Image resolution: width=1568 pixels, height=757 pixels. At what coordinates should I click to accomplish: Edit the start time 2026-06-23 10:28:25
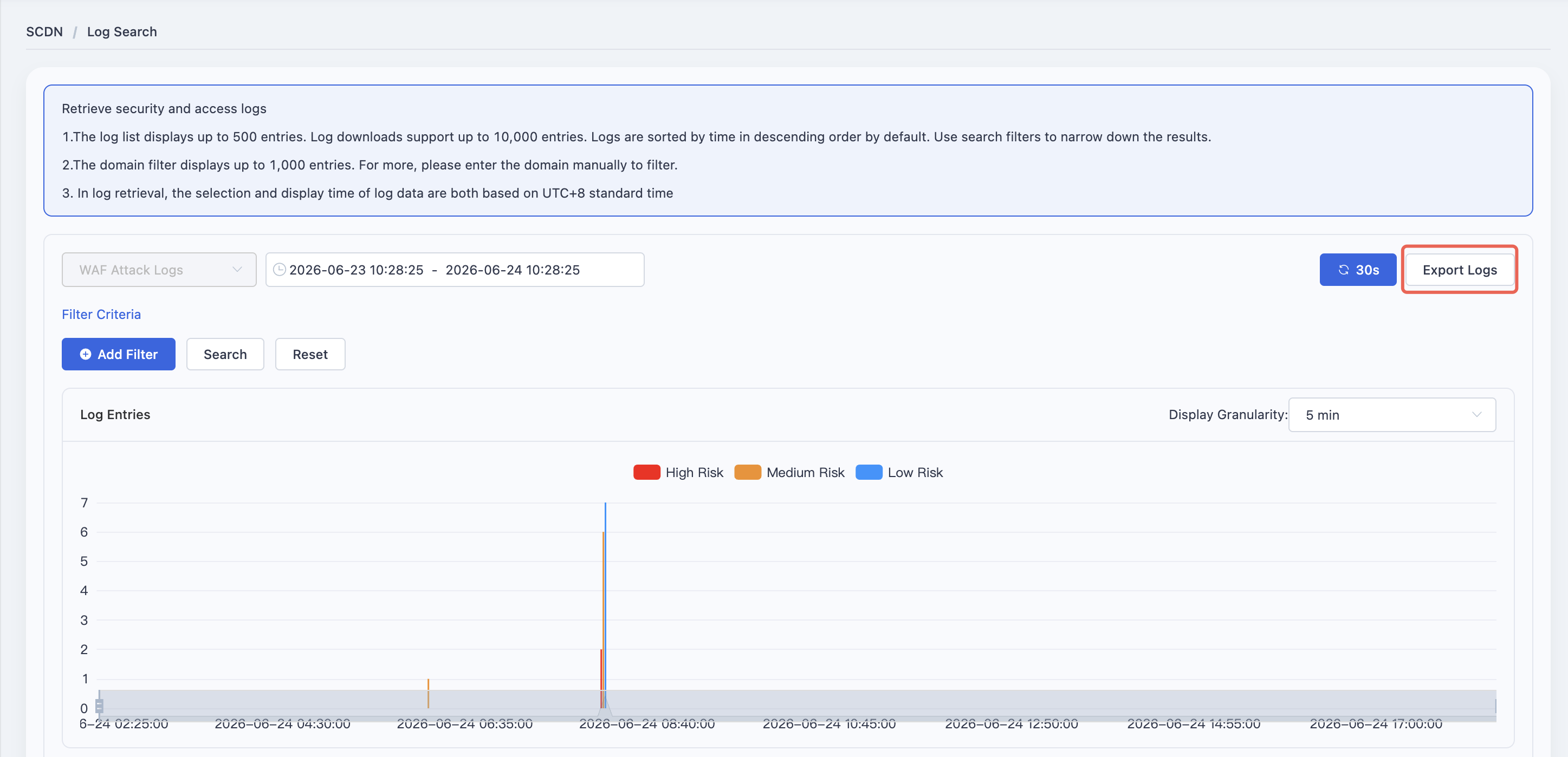[x=356, y=270]
